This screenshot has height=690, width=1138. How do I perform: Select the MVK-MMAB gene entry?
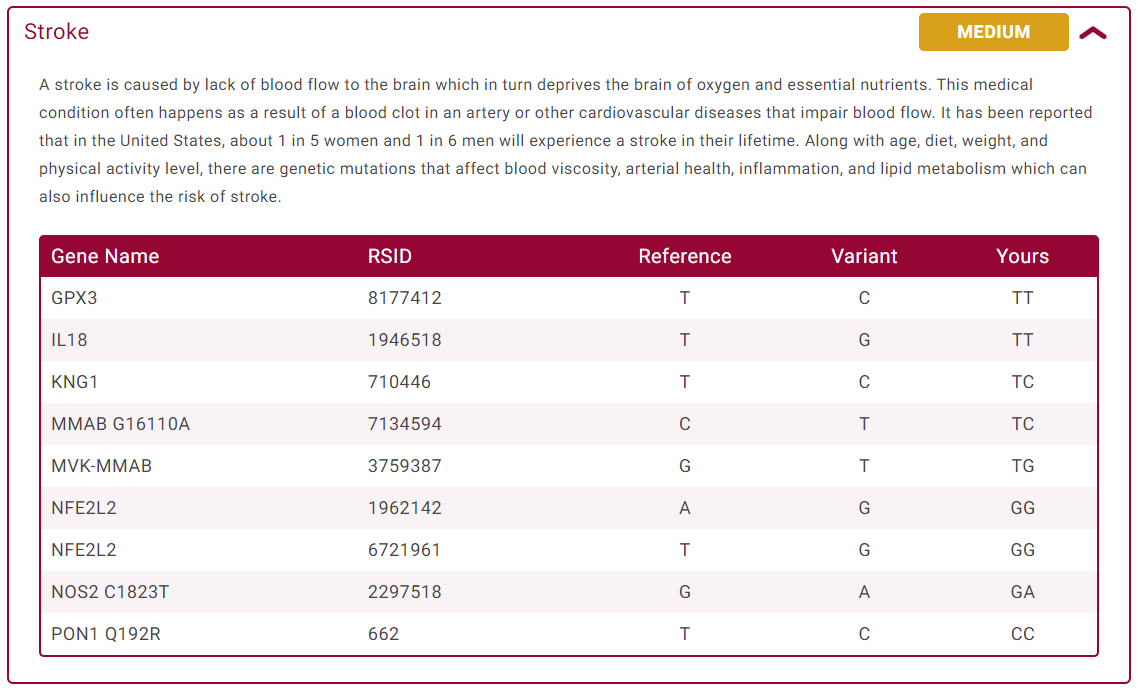click(101, 466)
